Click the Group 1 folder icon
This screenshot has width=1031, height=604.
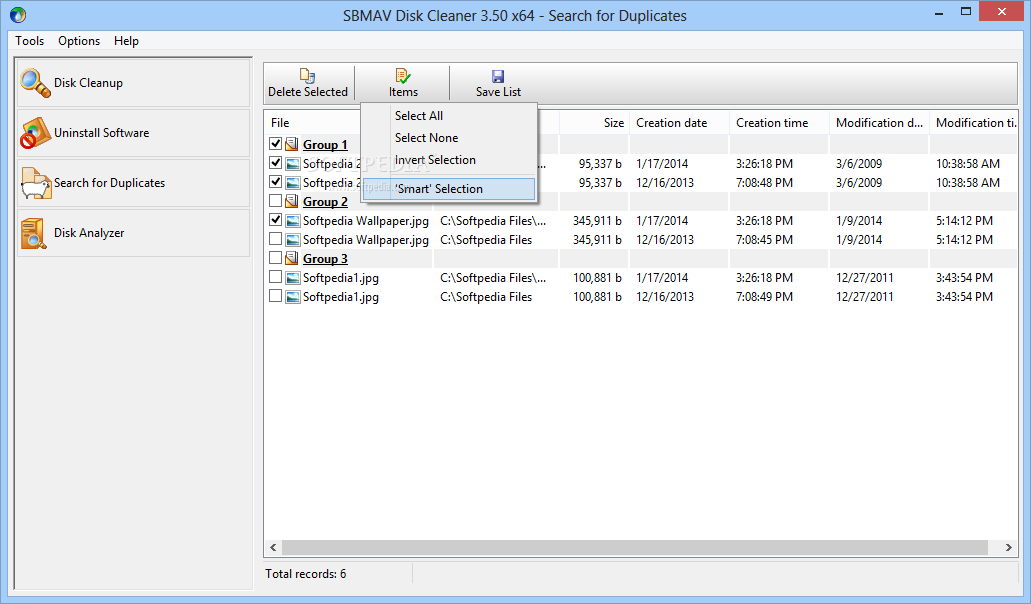292,145
